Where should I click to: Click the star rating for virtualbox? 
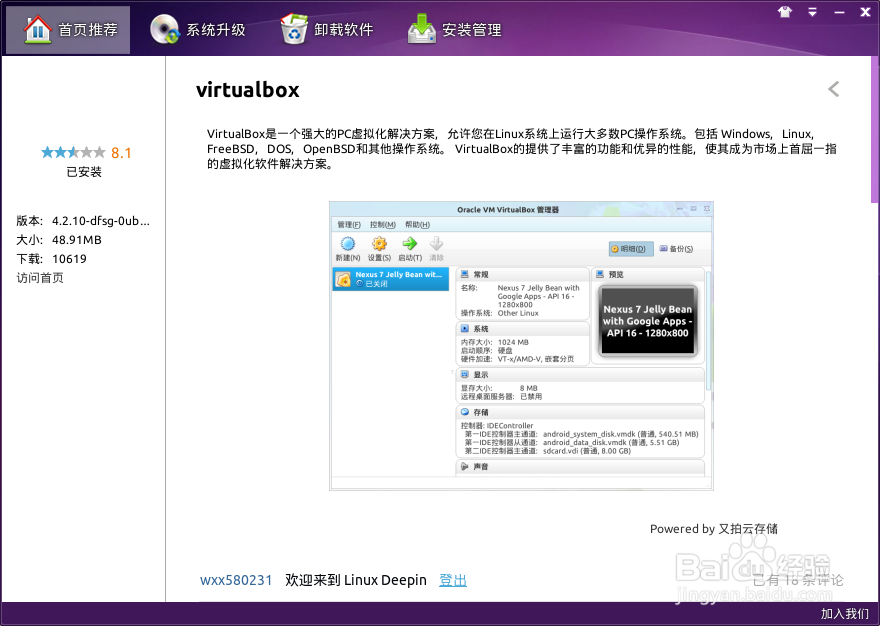click(x=73, y=152)
